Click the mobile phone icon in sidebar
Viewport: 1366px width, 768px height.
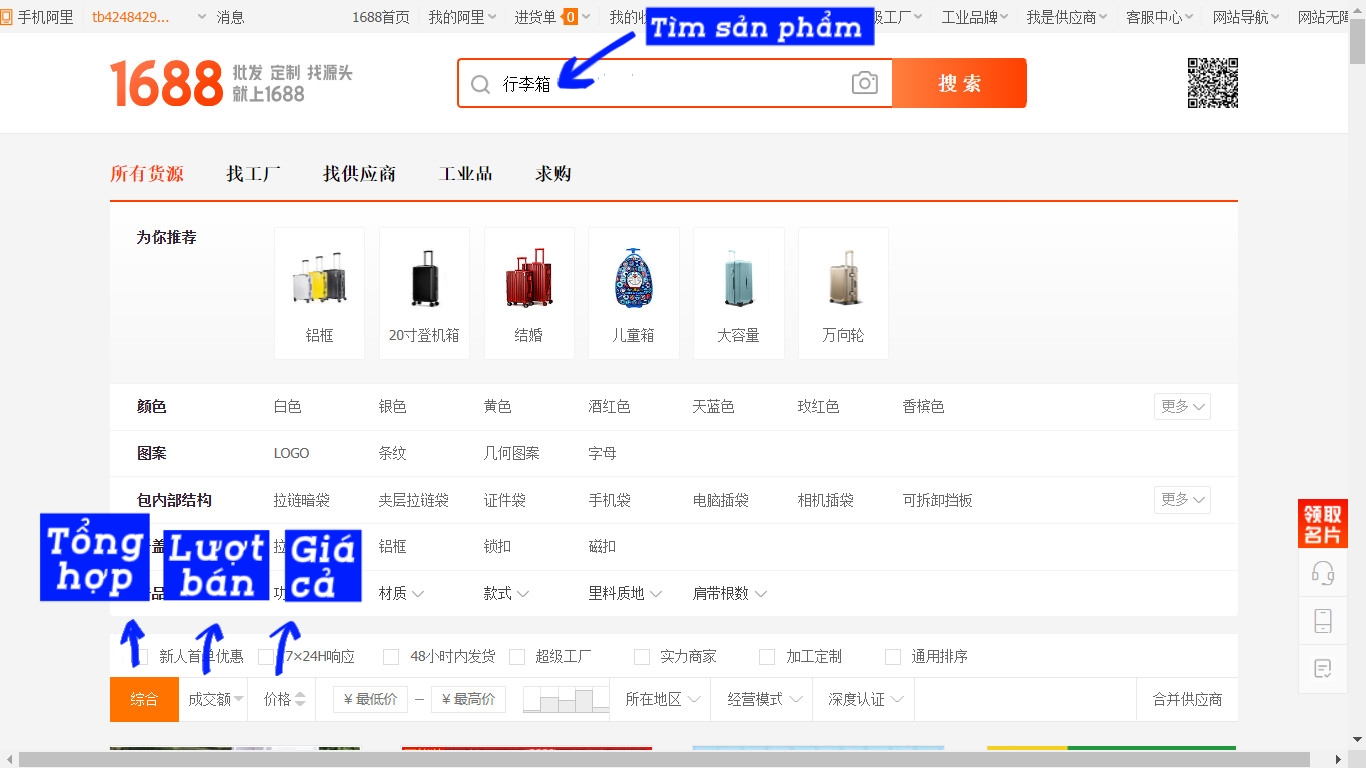pos(1322,621)
